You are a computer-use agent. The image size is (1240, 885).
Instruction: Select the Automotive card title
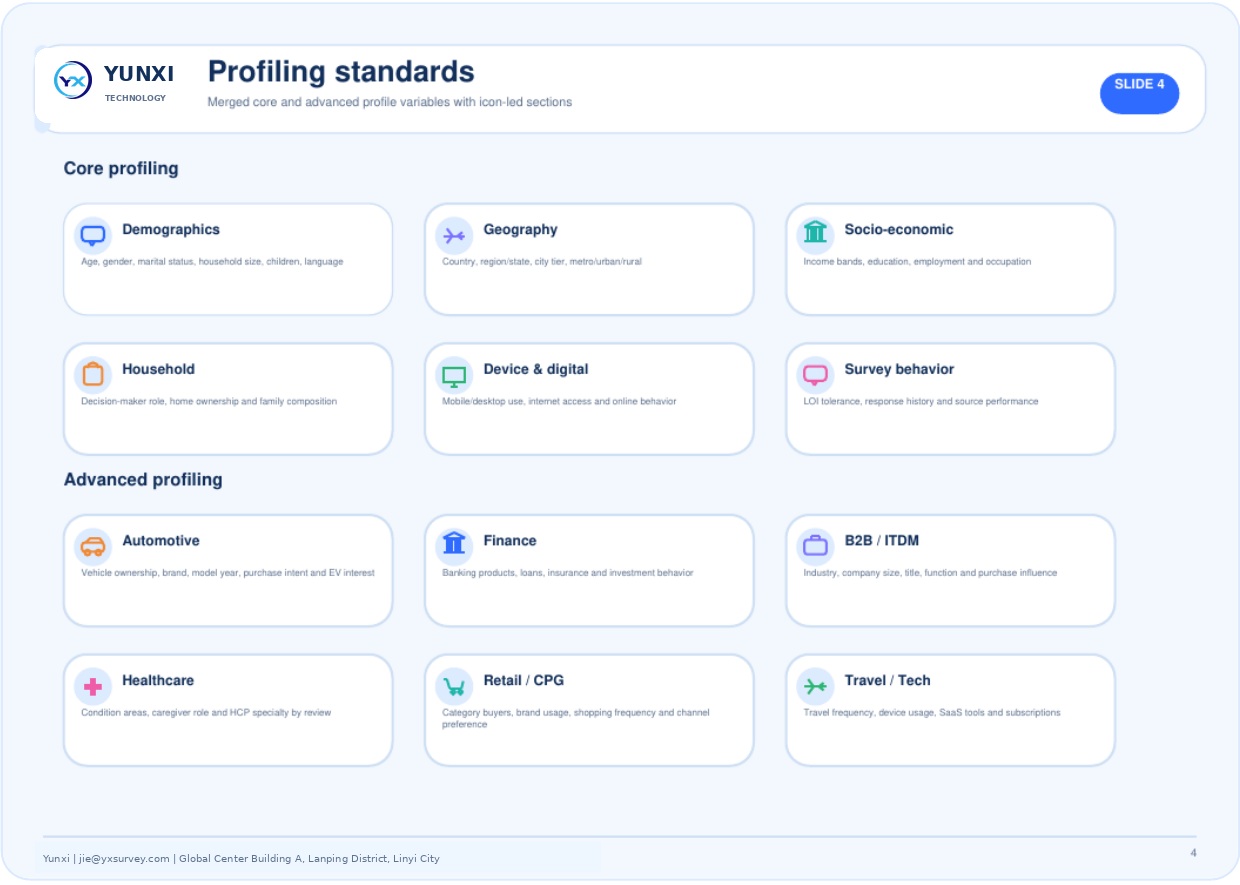click(161, 541)
